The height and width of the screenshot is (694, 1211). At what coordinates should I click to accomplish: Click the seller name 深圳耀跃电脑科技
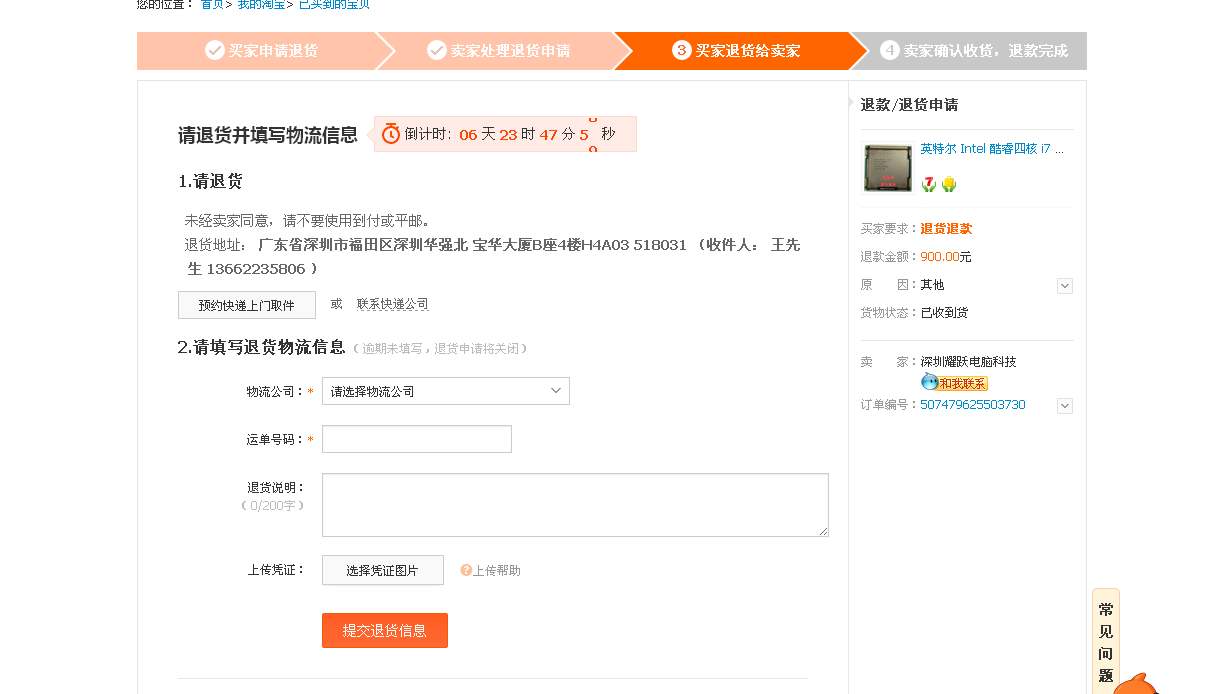pos(968,362)
